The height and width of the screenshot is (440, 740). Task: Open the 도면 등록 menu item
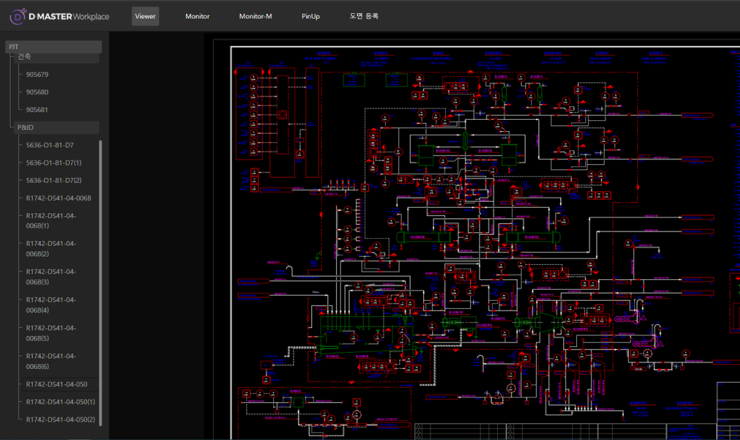pyautogui.click(x=364, y=17)
